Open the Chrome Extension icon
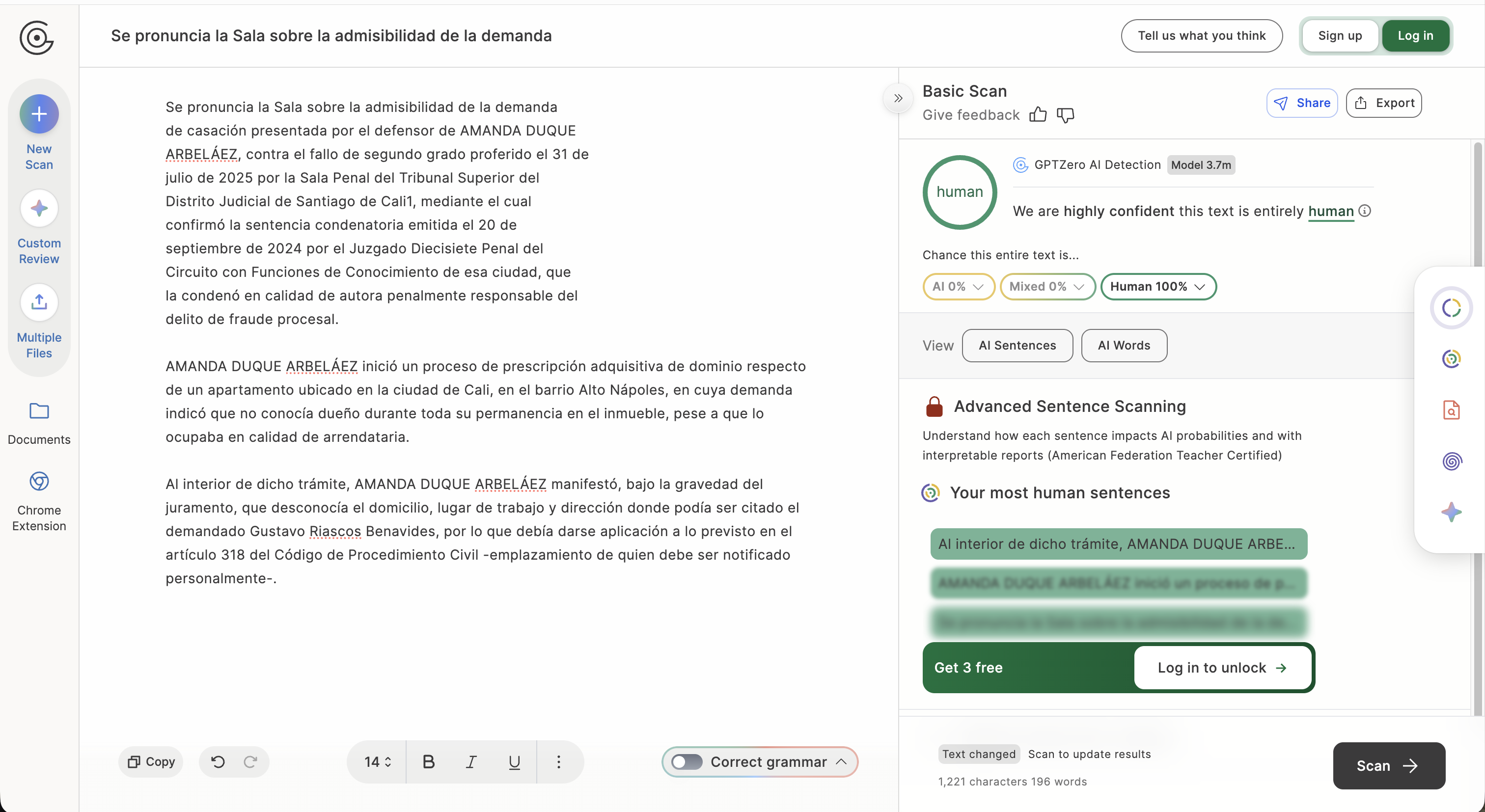This screenshot has width=1485, height=812. (39, 481)
